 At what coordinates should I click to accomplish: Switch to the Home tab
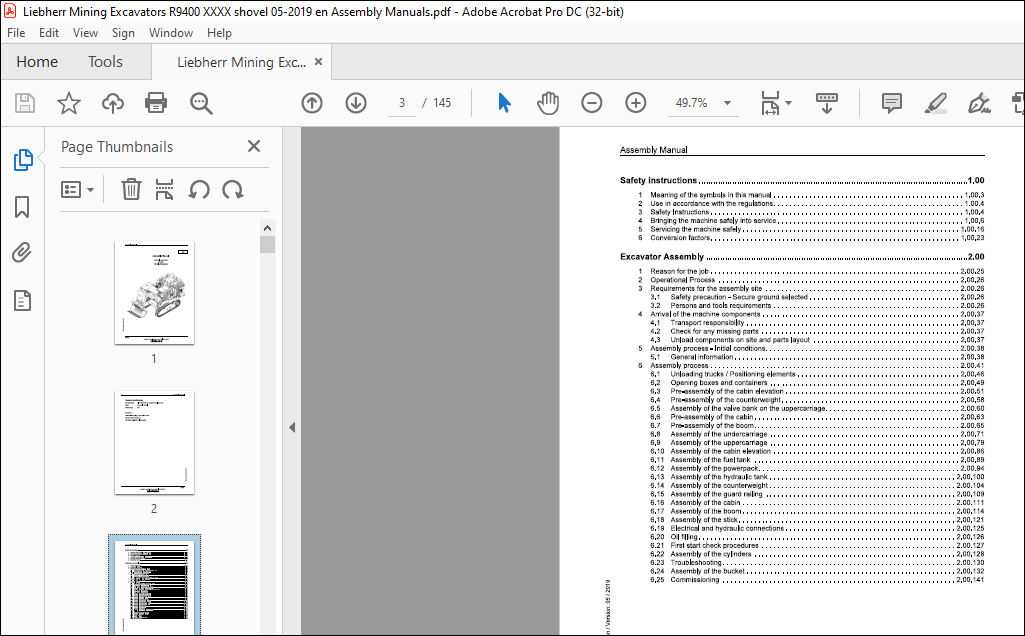[37, 62]
